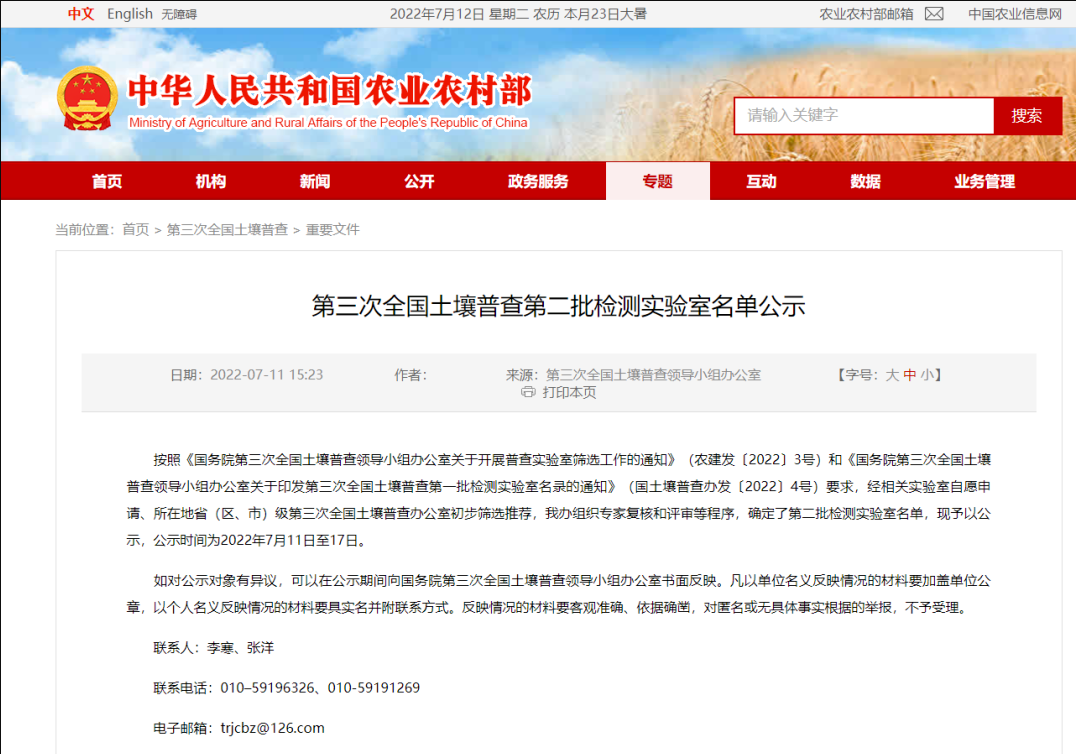Screen dimensions: 1076x754
Task: Open the 机构 navigation menu
Action: pos(211,181)
